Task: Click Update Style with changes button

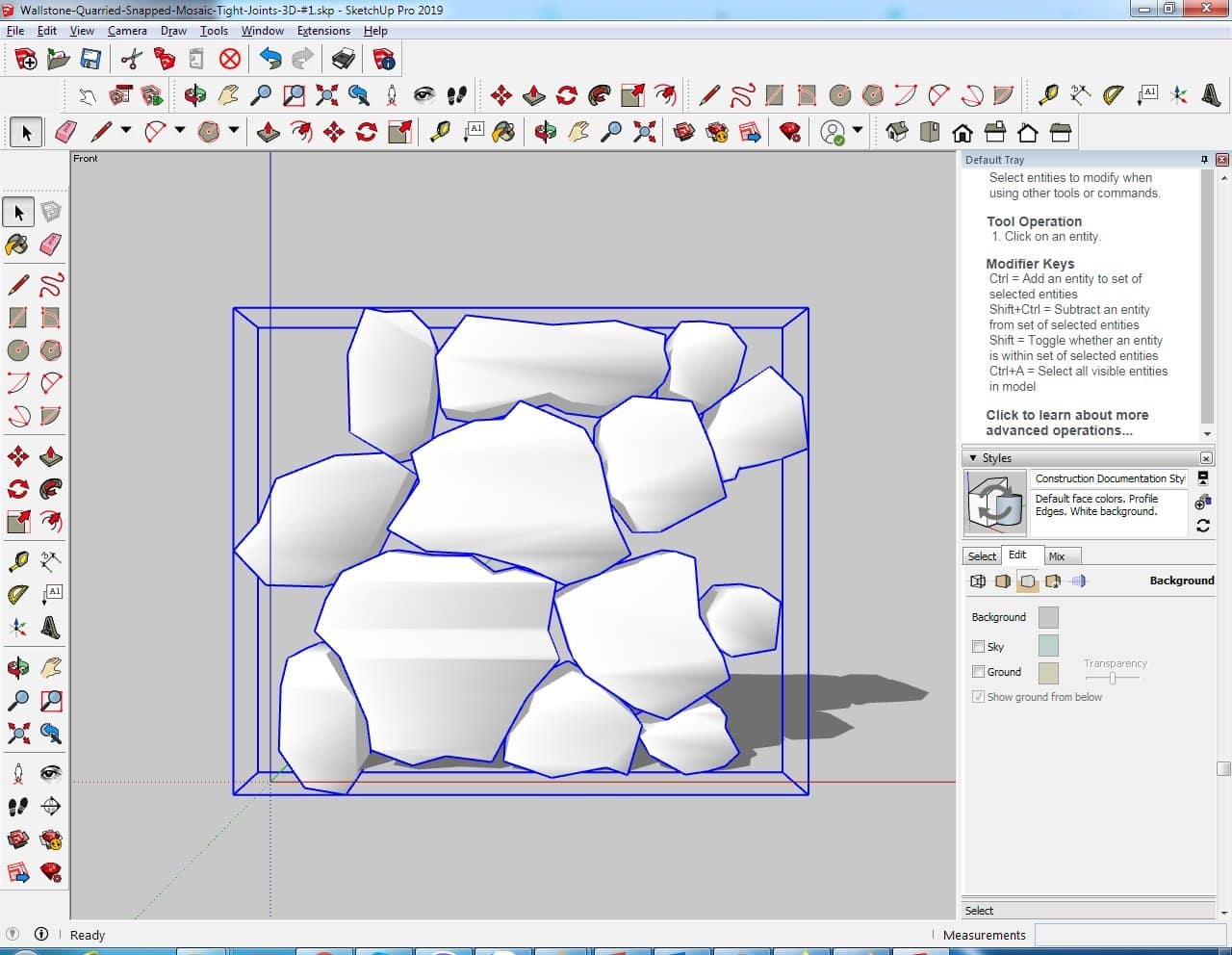Action: coord(1202,526)
